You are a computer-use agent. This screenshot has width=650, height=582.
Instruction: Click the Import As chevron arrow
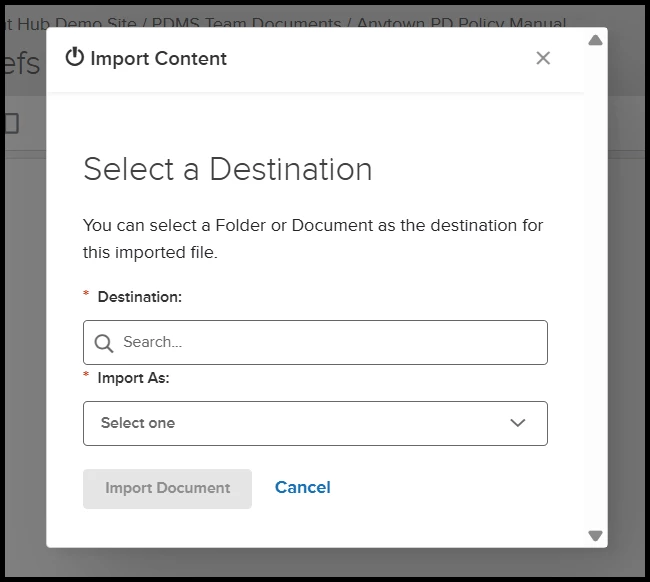pyautogui.click(x=518, y=423)
